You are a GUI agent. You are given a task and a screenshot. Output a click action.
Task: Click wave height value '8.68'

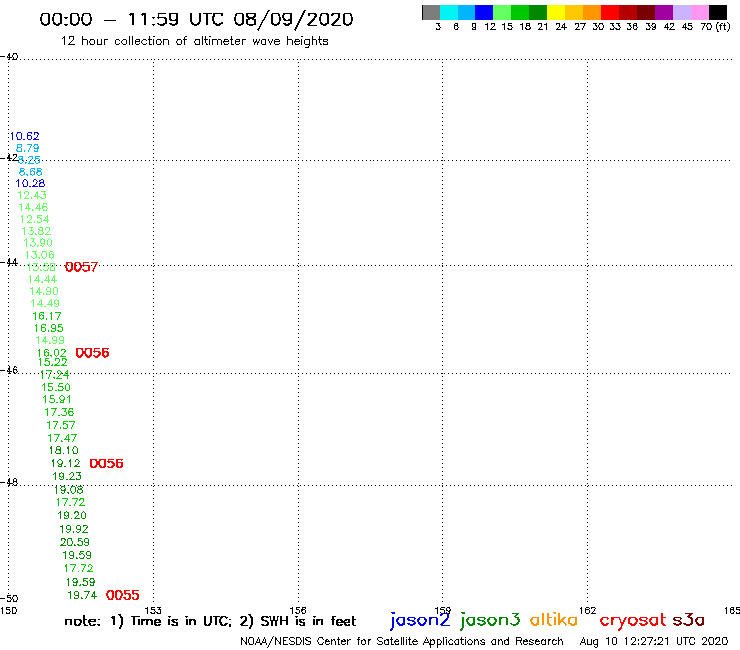pos(30,172)
